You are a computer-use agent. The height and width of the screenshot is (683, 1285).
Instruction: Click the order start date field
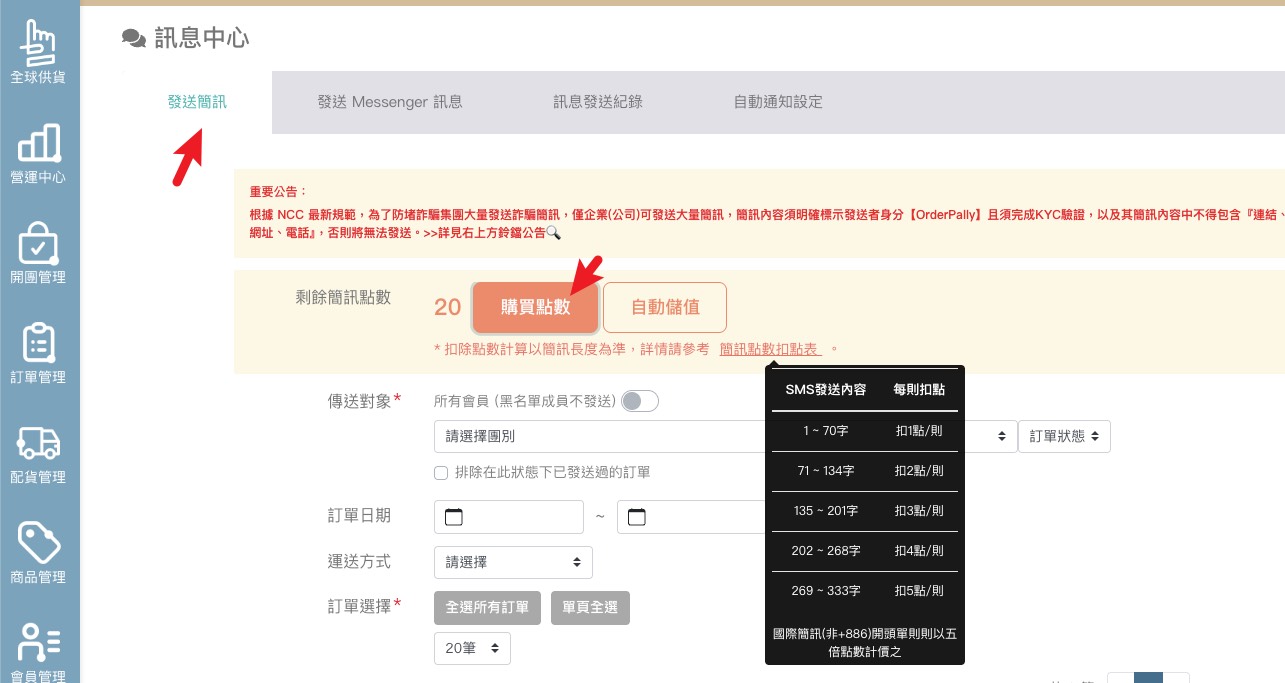click(x=509, y=517)
